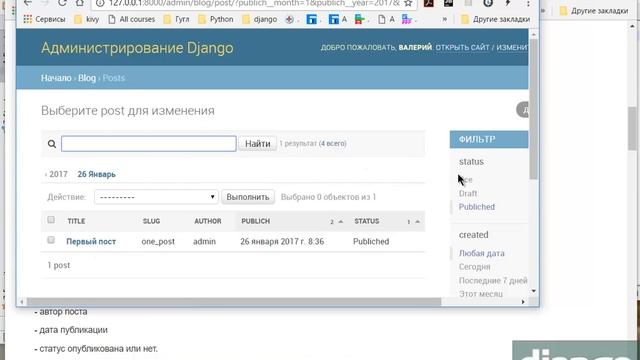Open Другие закладки in the background window
Viewport: 640px width, 360px height.
(594, 11)
